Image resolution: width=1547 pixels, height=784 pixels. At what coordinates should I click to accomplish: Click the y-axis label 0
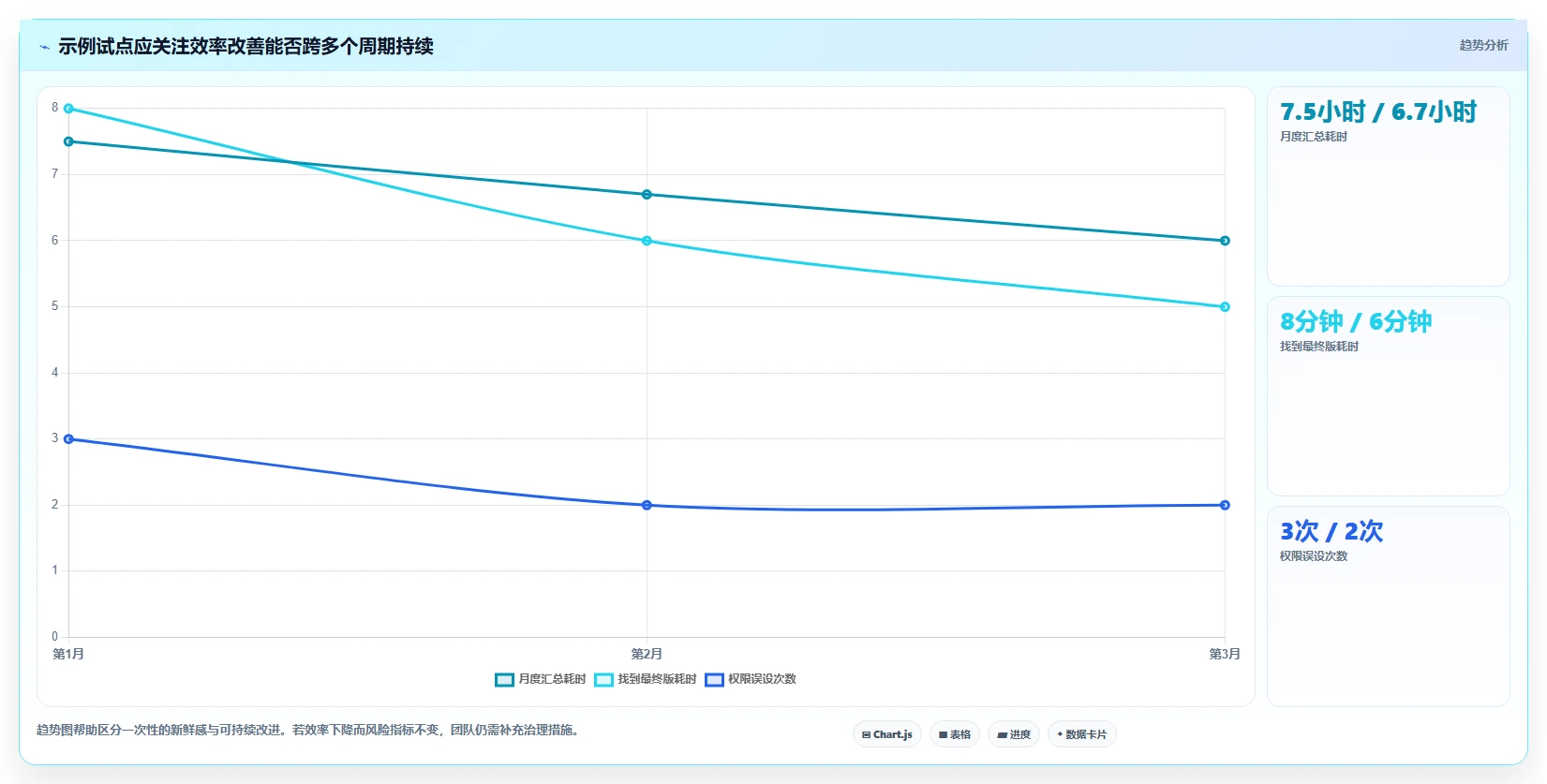click(x=54, y=637)
